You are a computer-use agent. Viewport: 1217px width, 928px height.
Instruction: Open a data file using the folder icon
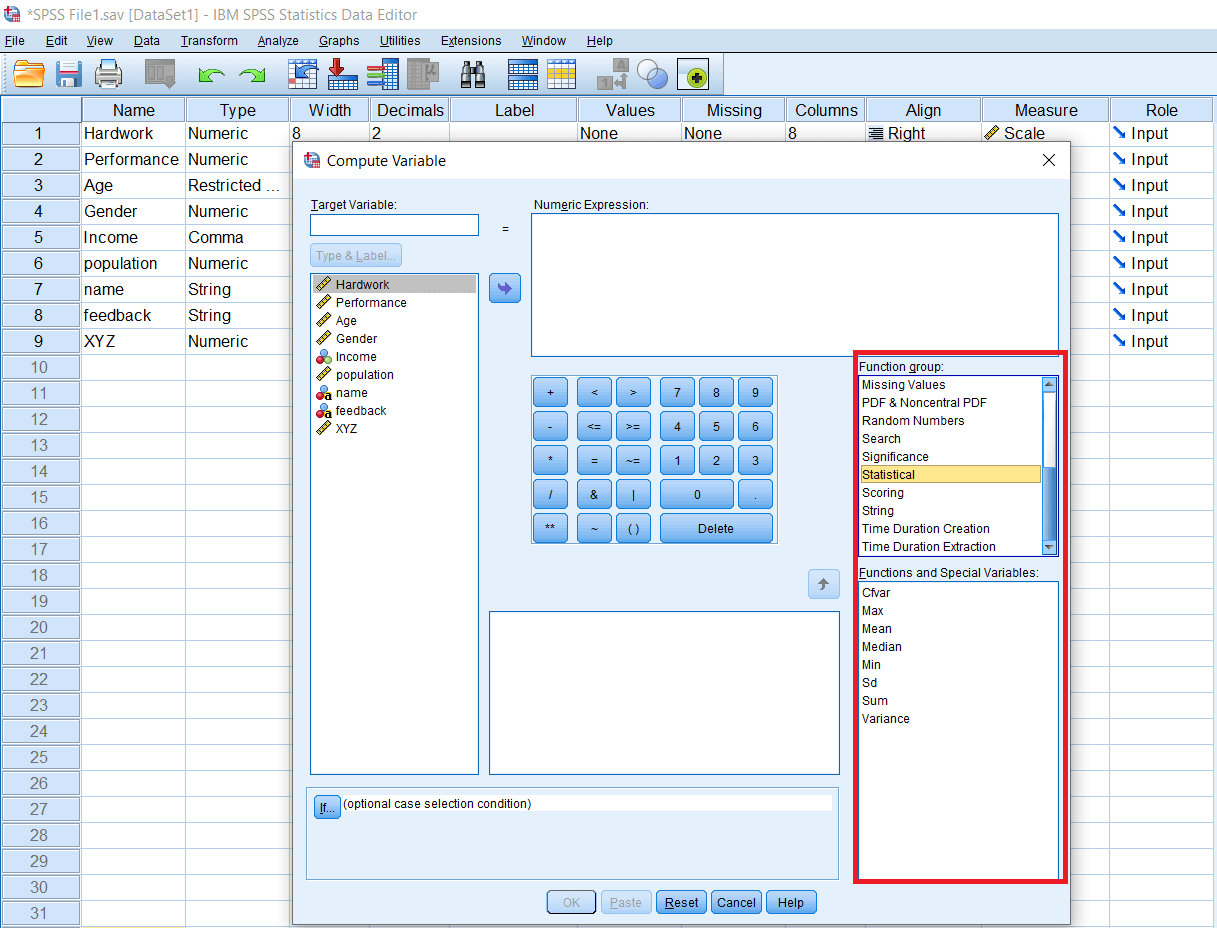pyautogui.click(x=27, y=74)
